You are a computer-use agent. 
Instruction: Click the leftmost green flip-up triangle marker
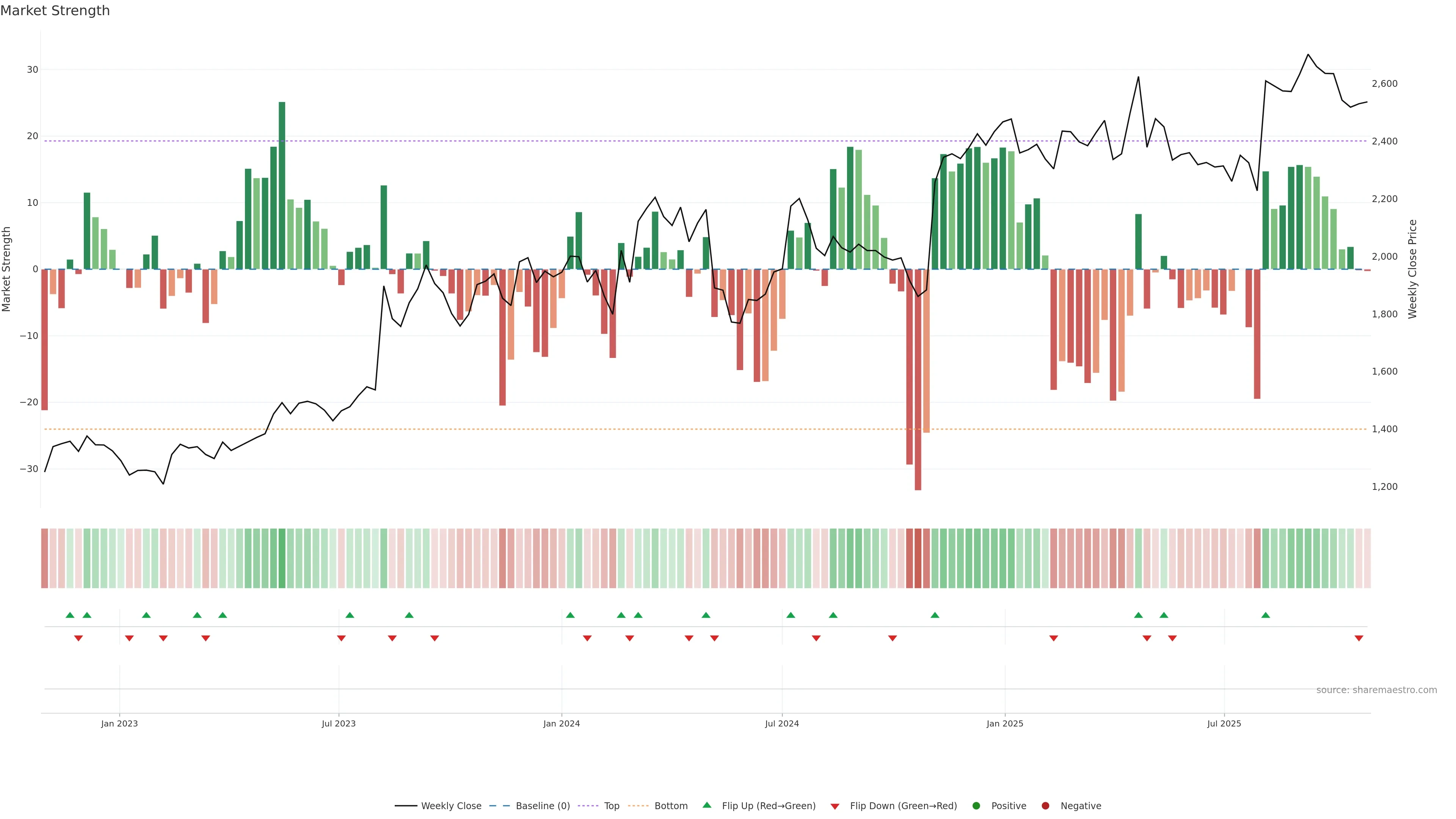pyautogui.click(x=70, y=615)
